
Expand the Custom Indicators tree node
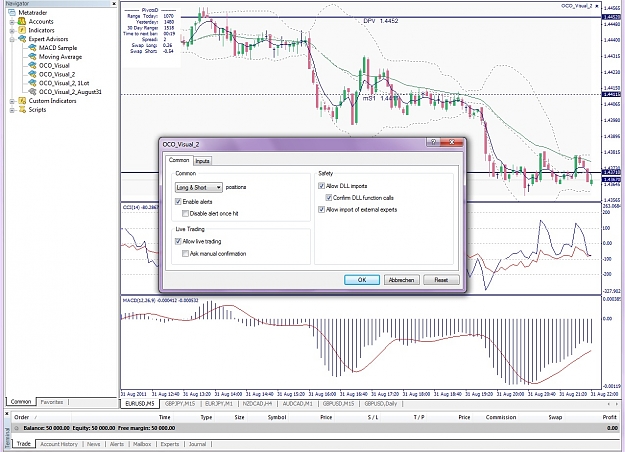(12, 101)
